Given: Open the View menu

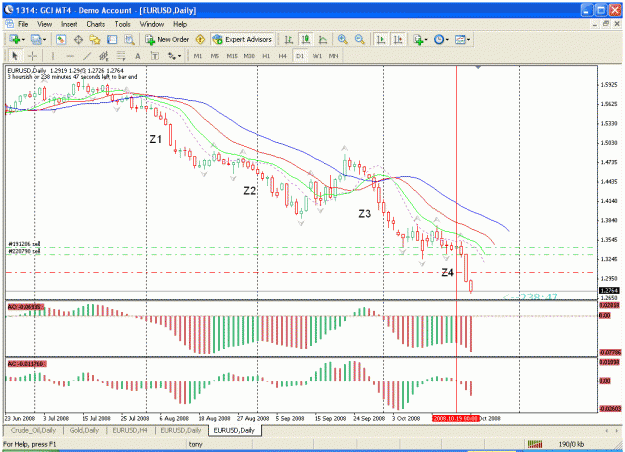Looking at the screenshot, I should [x=44, y=24].
